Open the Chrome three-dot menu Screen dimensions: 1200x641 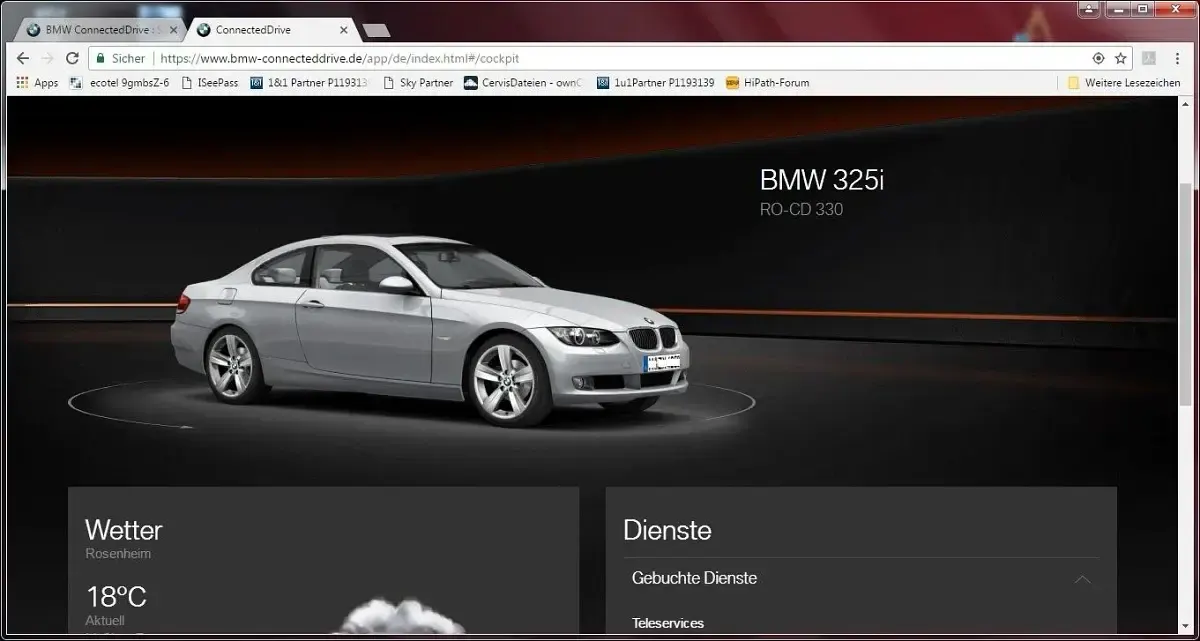tap(1177, 58)
